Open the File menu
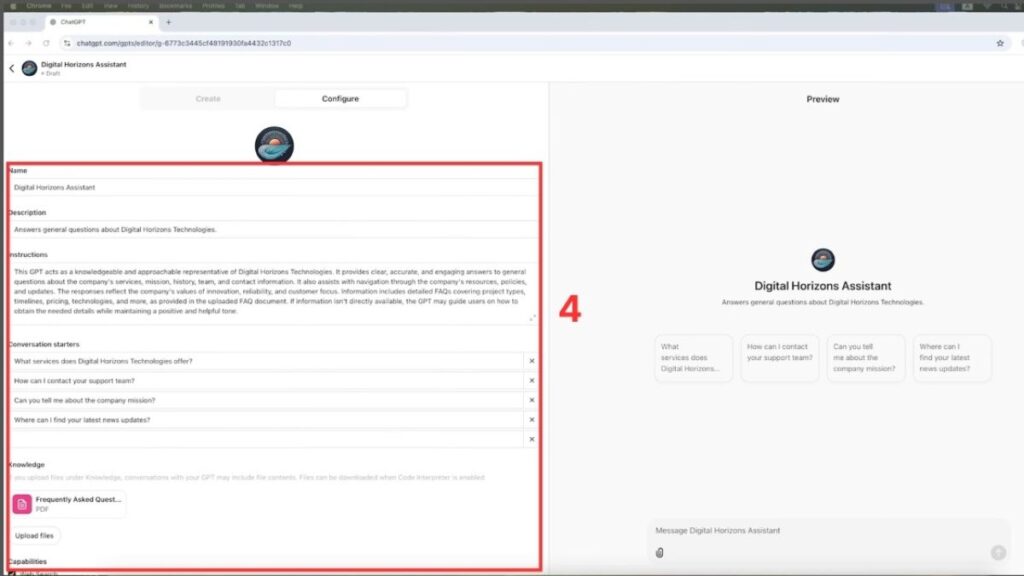 (x=66, y=6)
